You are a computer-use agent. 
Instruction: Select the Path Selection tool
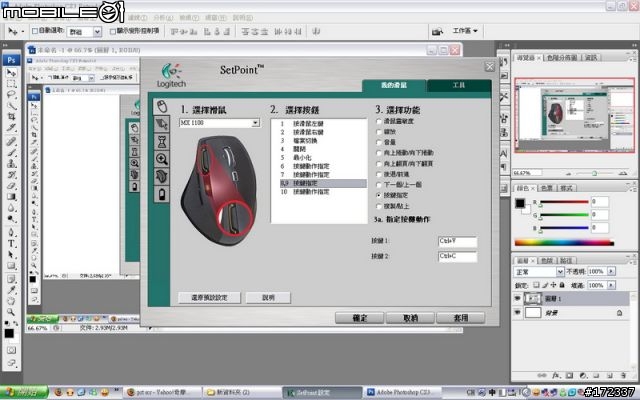(x=11, y=255)
